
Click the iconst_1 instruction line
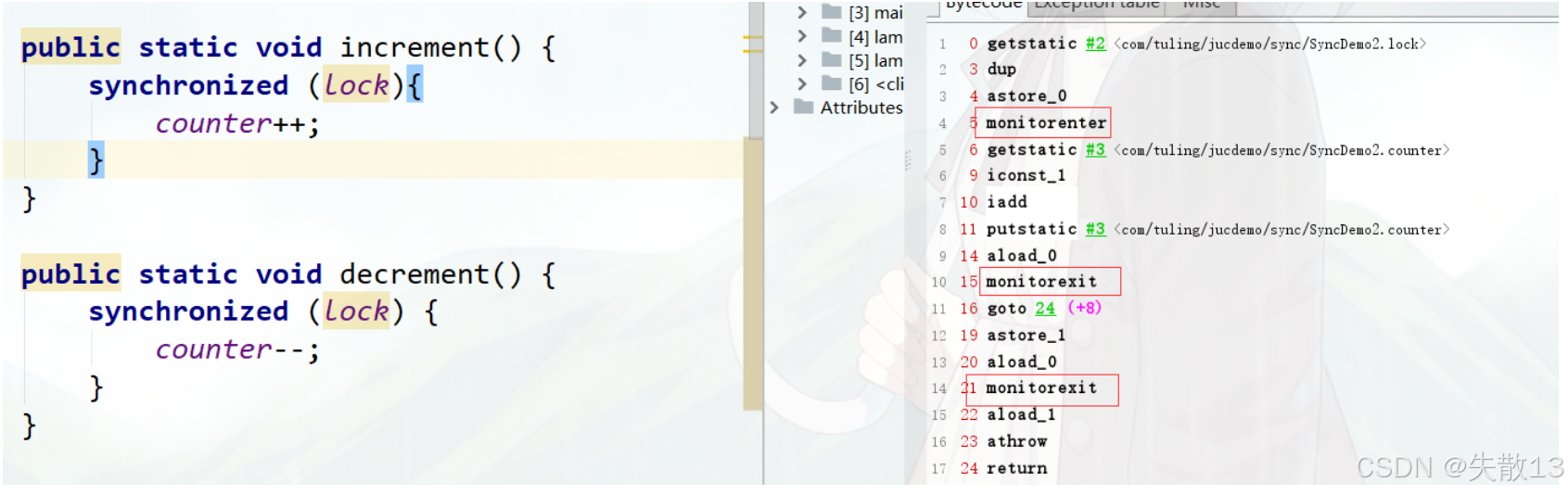click(1026, 175)
